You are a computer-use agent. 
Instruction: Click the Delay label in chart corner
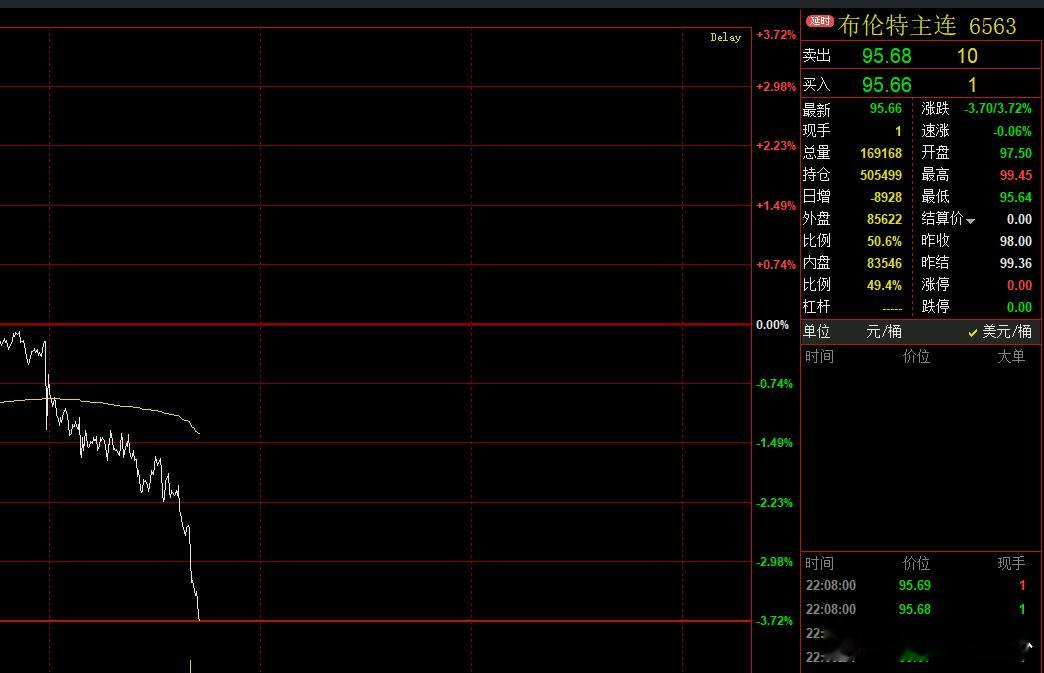coord(725,37)
